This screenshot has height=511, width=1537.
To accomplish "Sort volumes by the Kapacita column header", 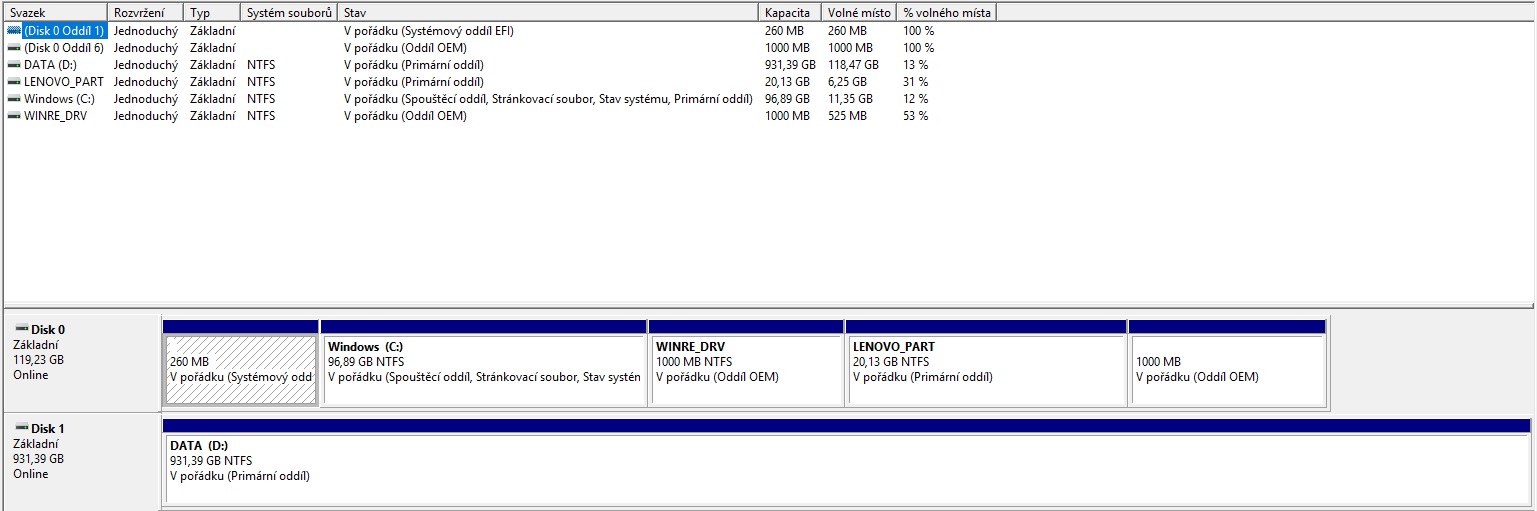I will click(x=788, y=12).
